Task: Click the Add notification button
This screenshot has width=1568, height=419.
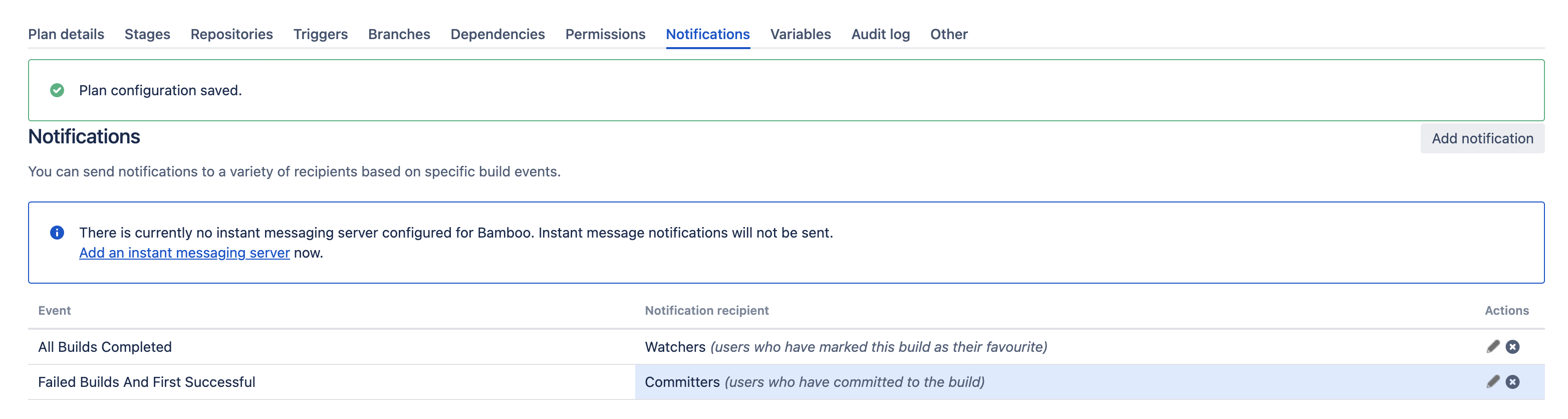Action: (x=1483, y=139)
